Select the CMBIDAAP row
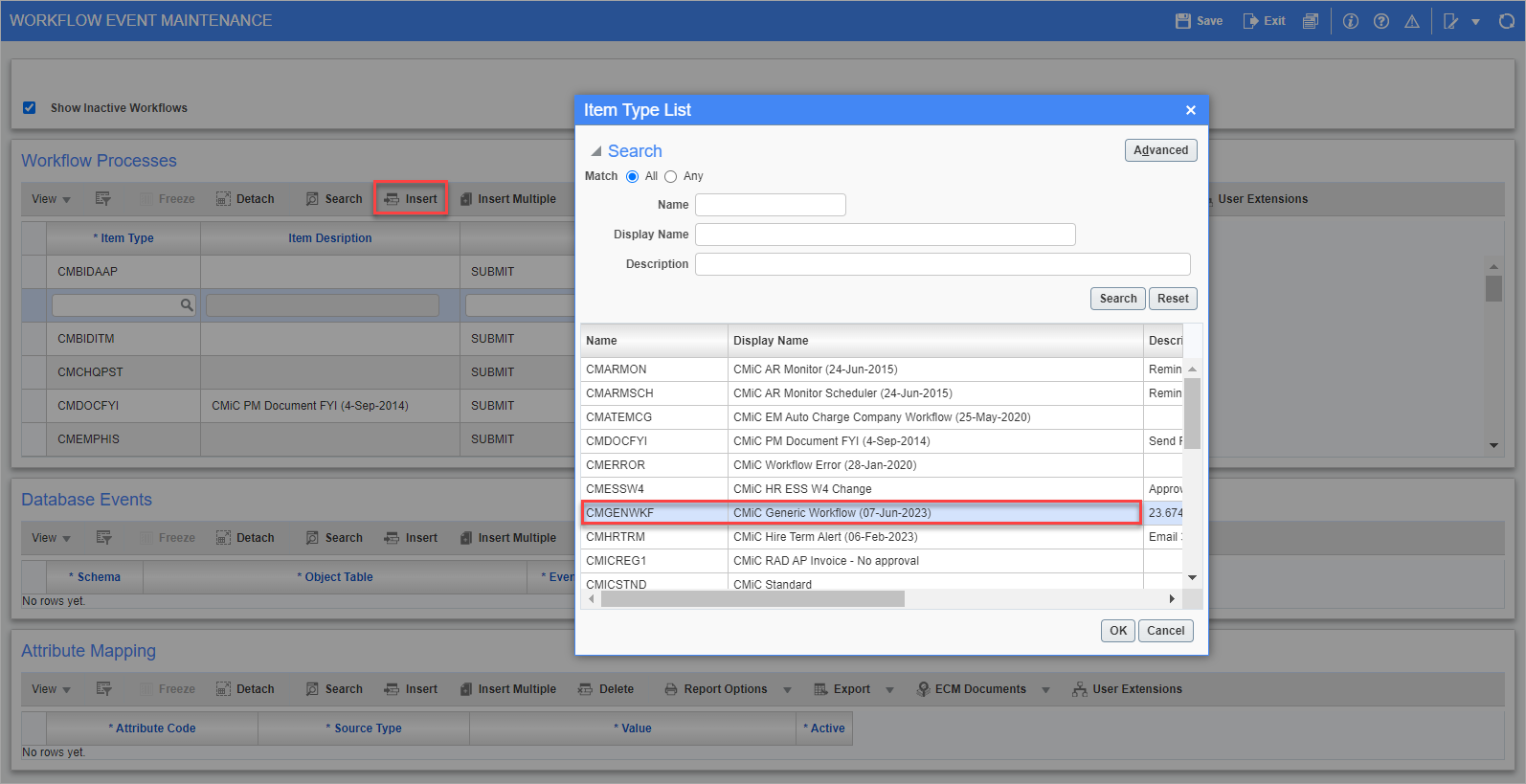This screenshot has width=1526, height=784. click(297, 272)
